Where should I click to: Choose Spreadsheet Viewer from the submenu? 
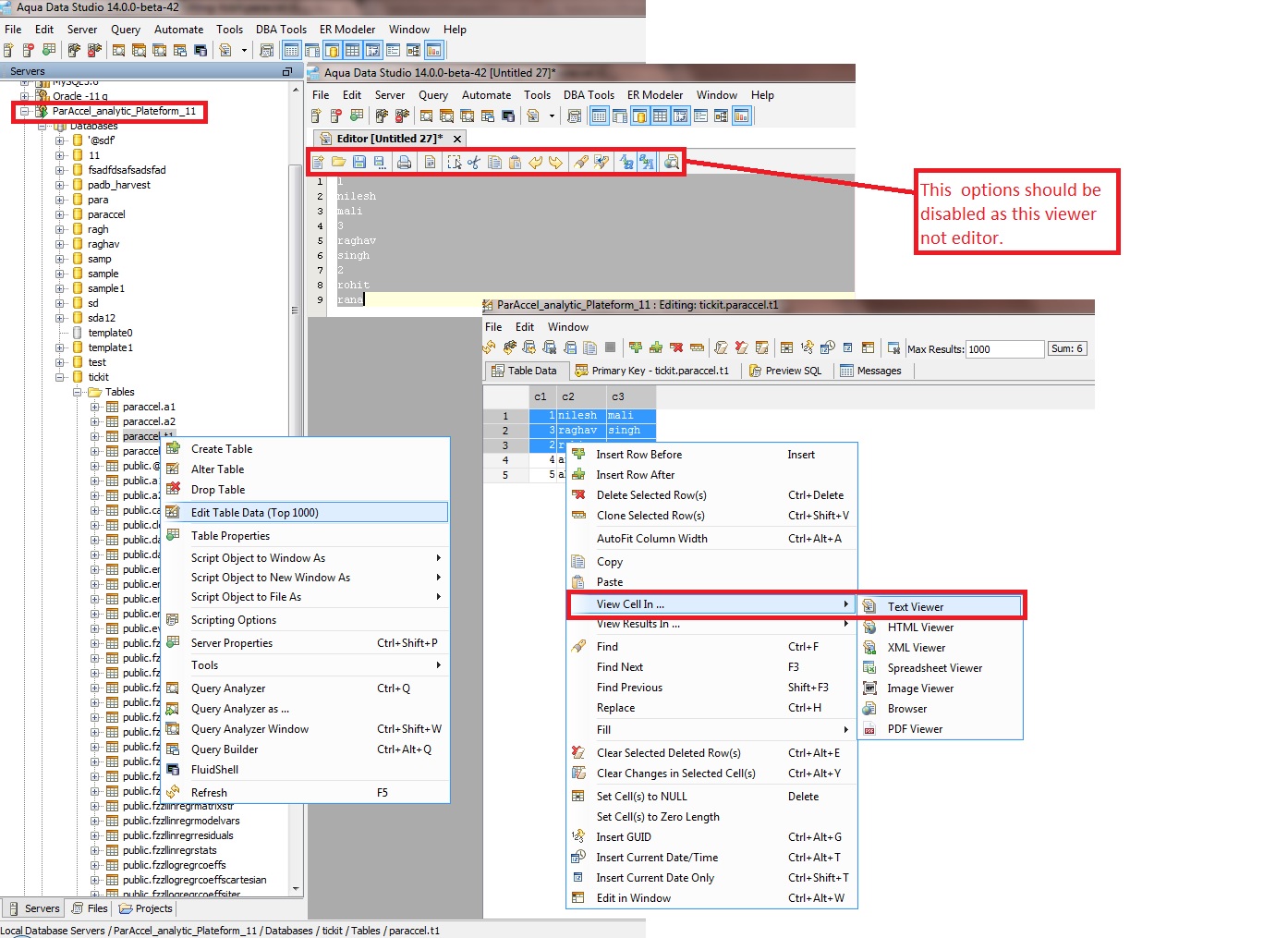[941, 668]
